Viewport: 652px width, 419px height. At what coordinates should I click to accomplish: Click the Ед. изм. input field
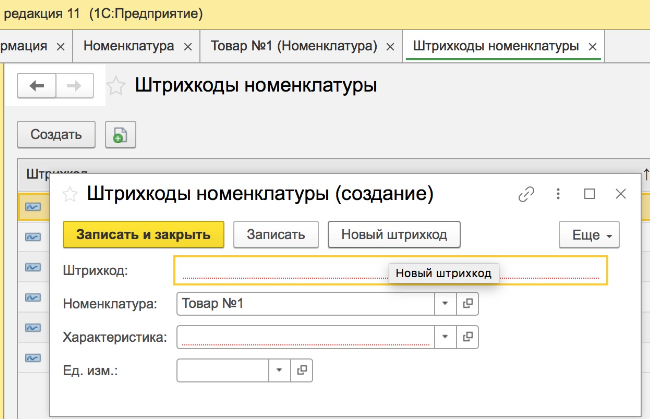(222, 370)
